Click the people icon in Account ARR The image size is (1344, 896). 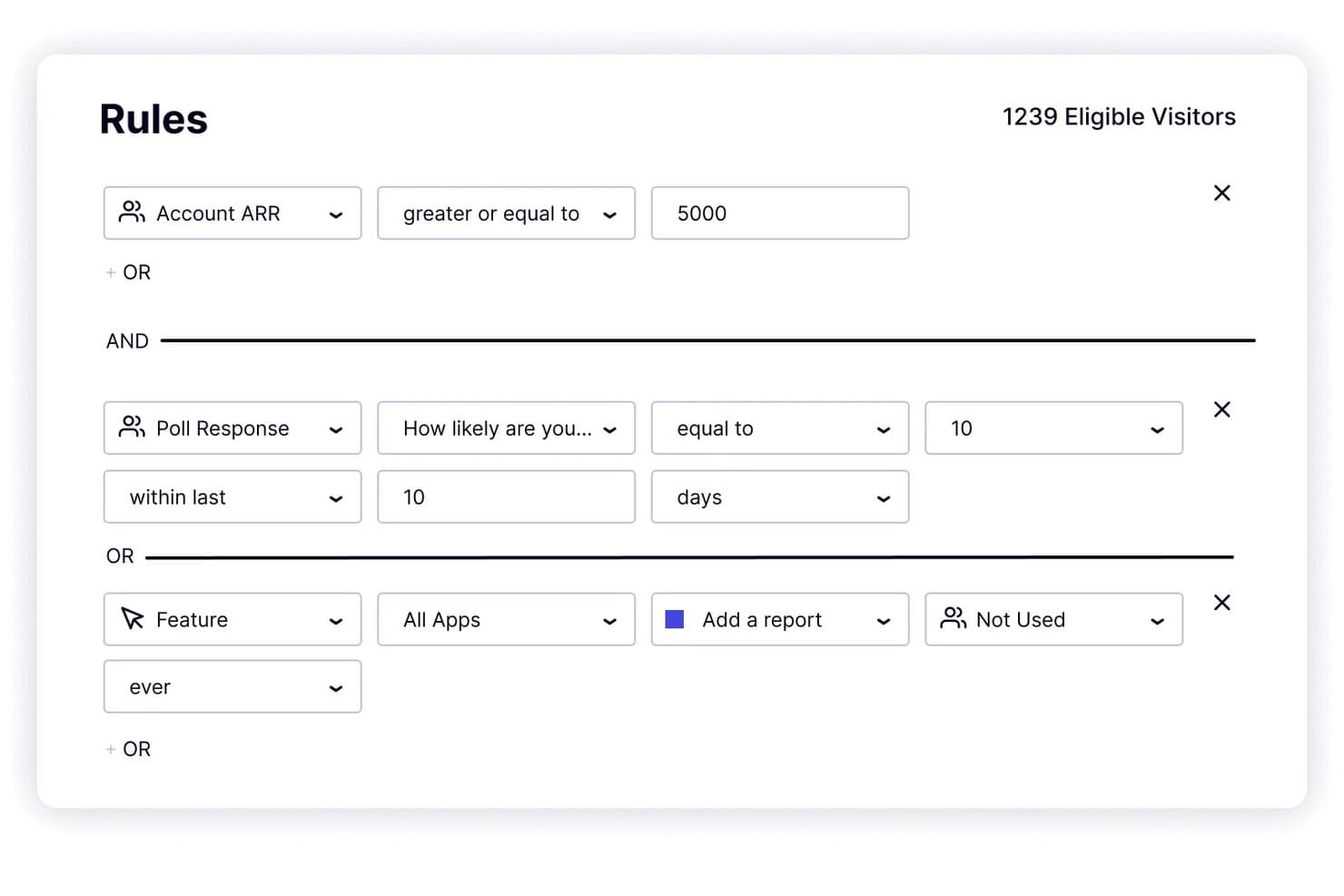pyautogui.click(x=133, y=212)
